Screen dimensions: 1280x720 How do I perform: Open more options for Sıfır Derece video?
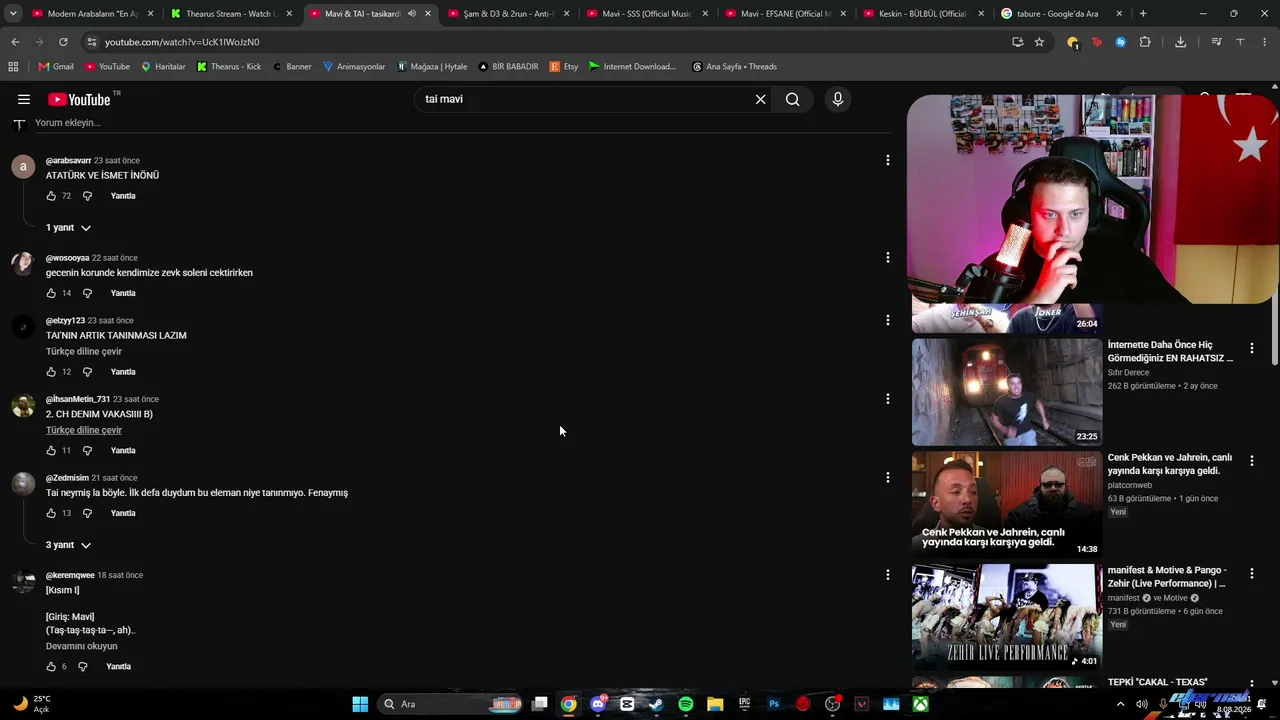pos(1251,348)
